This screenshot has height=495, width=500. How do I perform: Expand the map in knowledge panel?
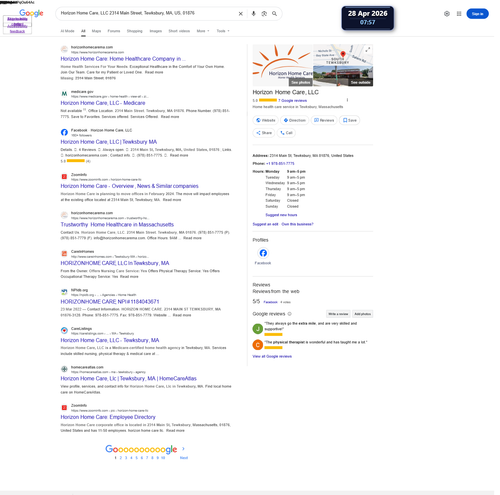coord(367,50)
